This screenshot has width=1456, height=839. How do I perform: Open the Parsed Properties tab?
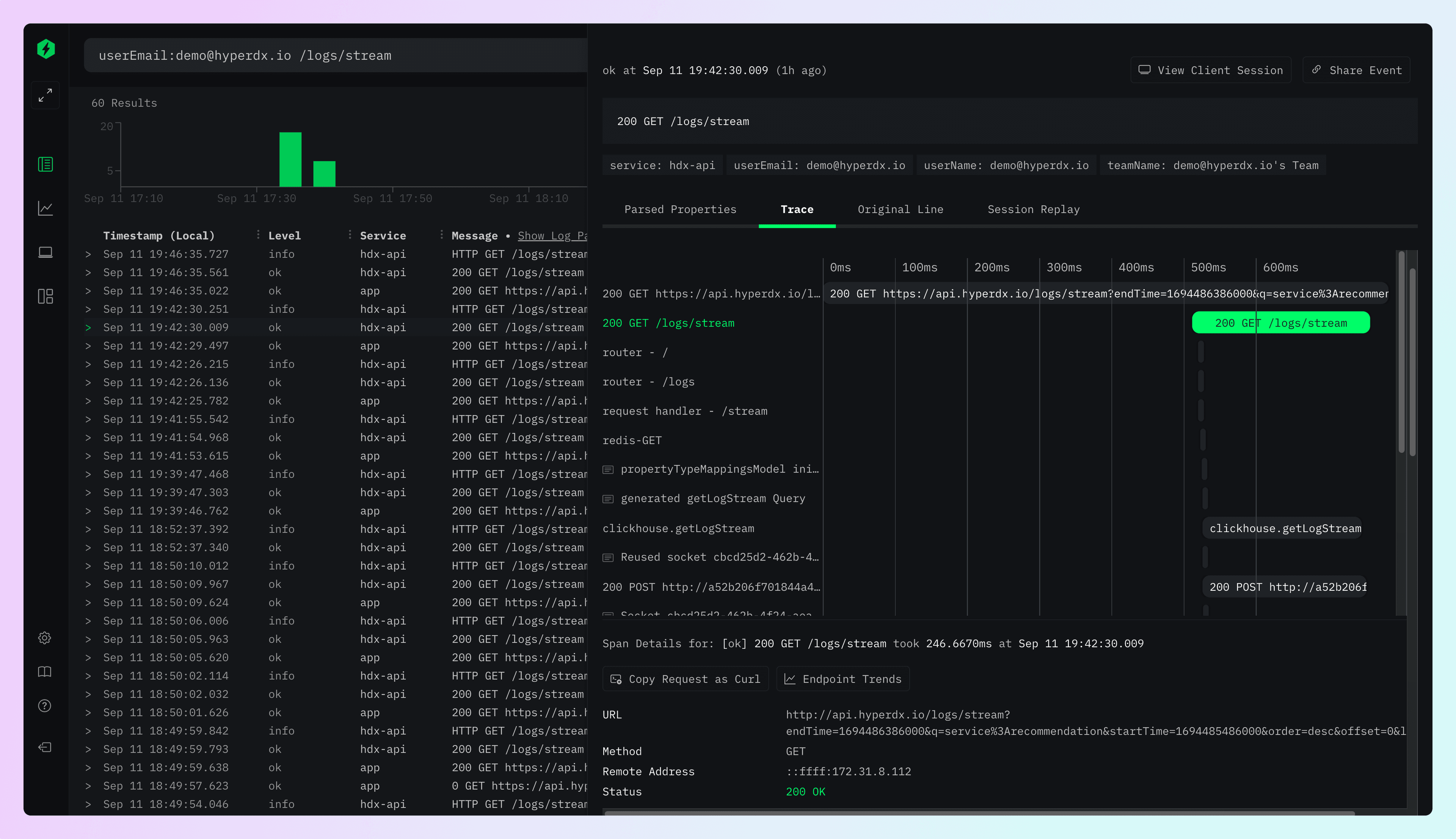(x=681, y=209)
